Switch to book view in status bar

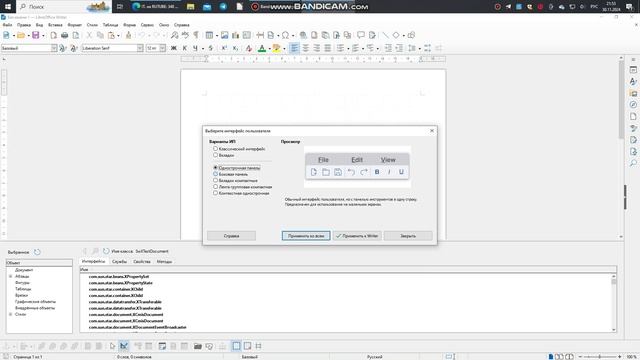pyautogui.click(x=570, y=357)
